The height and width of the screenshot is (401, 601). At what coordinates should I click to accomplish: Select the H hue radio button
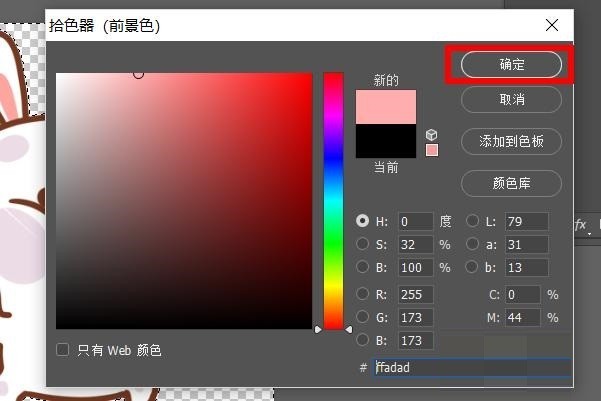point(363,221)
